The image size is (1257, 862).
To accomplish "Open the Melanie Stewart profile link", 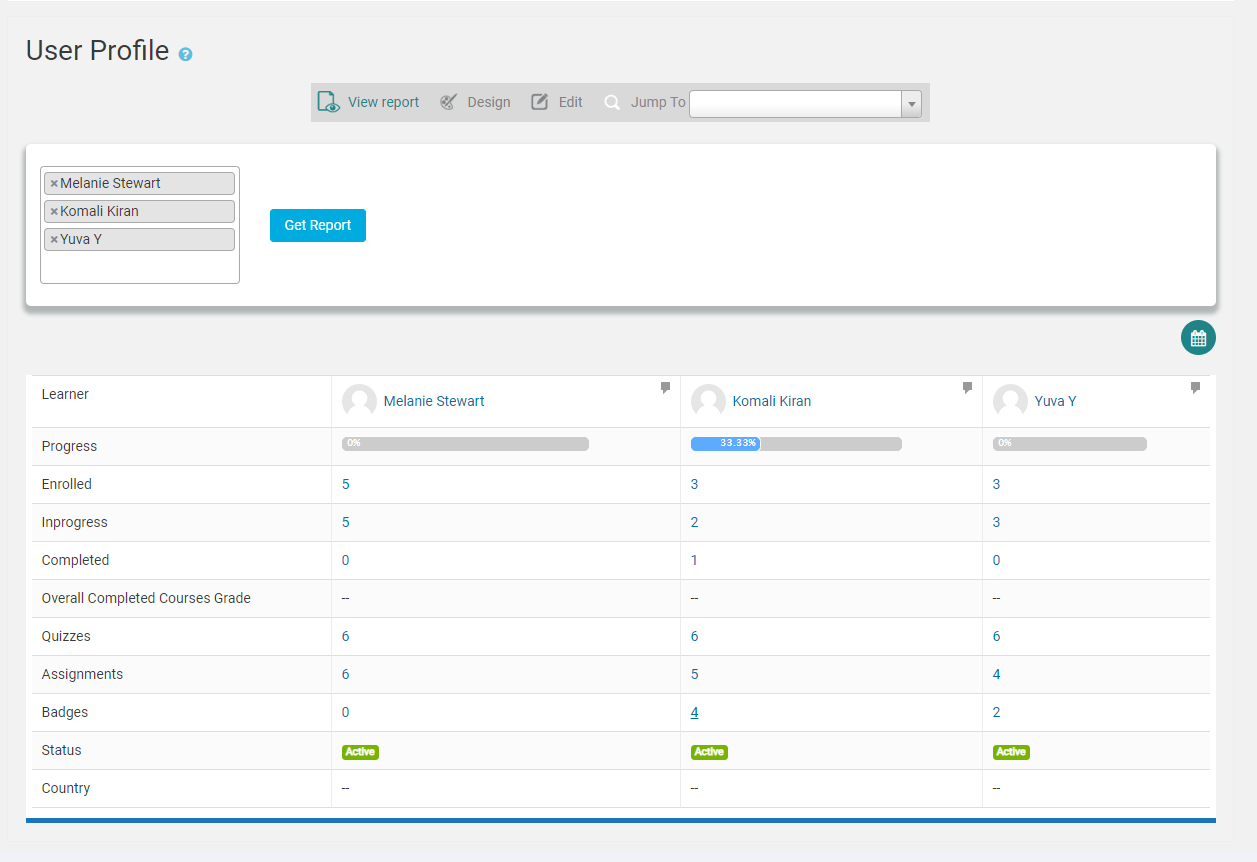I will pos(434,401).
